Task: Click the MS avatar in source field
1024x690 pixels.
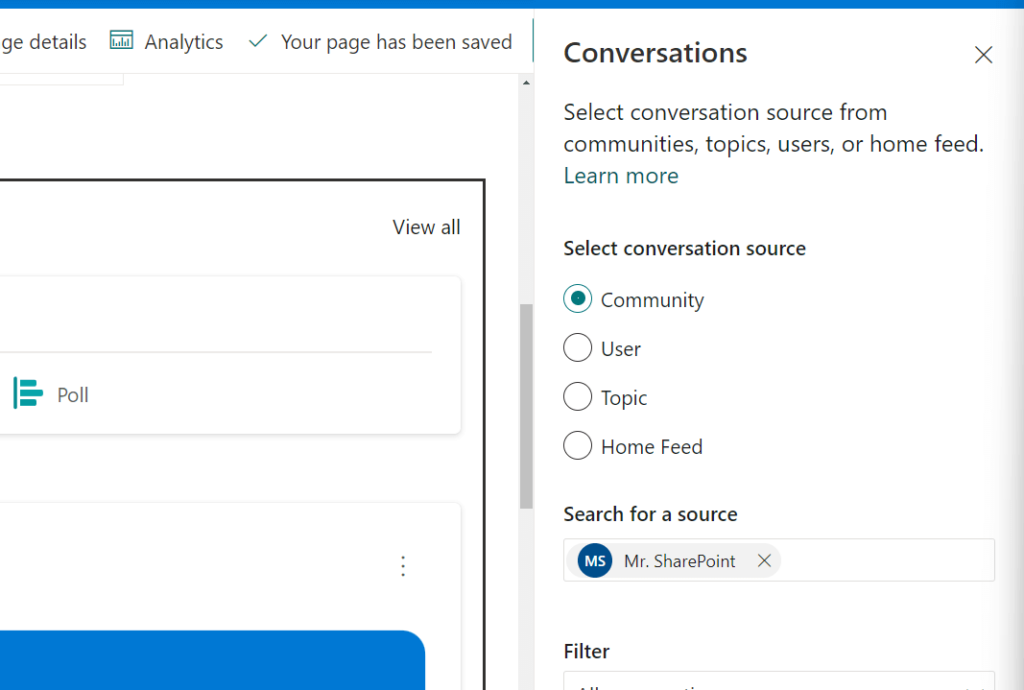Action: coord(594,561)
